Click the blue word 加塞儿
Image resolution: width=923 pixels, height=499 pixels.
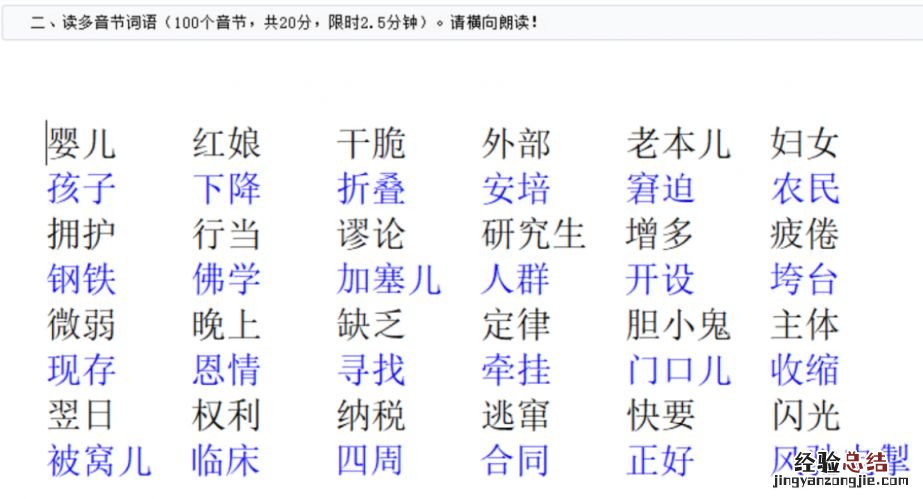point(389,279)
